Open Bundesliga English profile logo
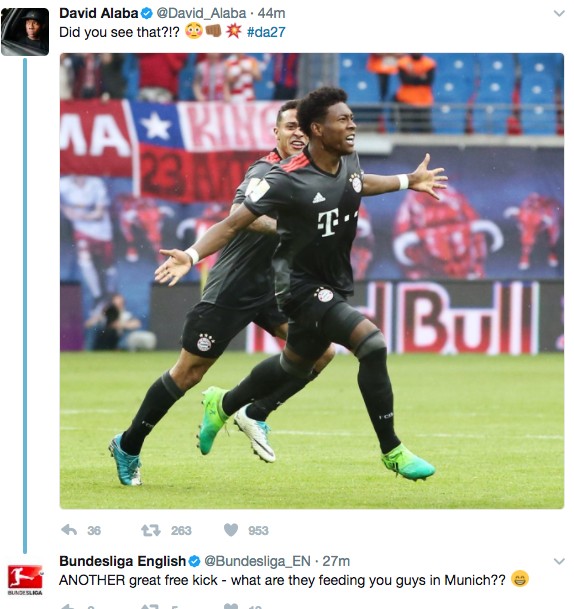This screenshot has height=609, width=574. pyautogui.click(x=25, y=580)
